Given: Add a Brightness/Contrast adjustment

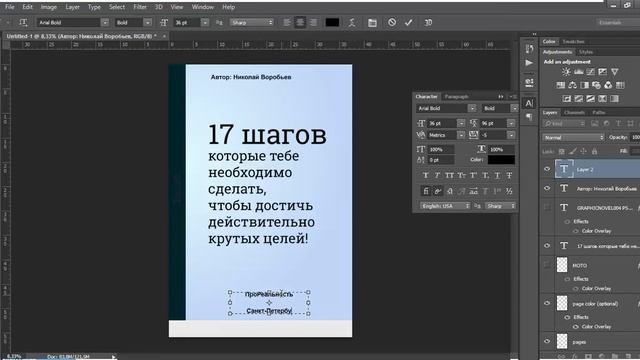Looking at the screenshot, I should (566, 72).
